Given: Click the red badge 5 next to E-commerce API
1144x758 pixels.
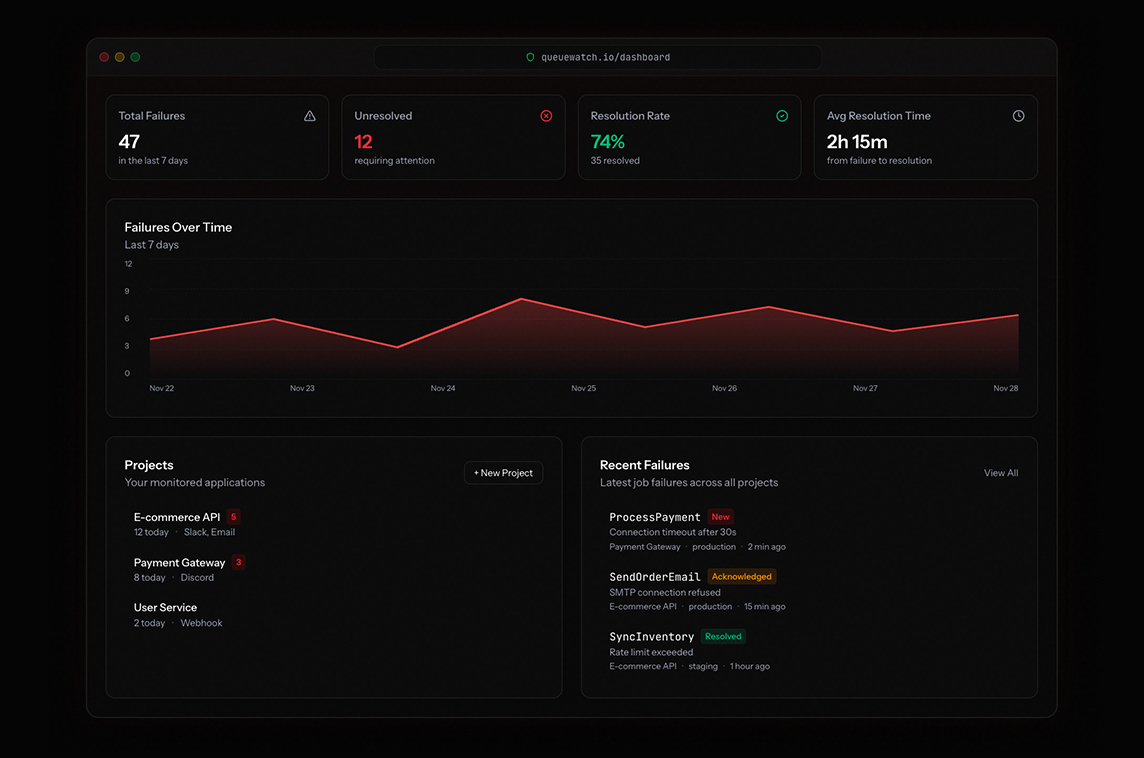Looking at the screenshot, I should coord(233,517).
